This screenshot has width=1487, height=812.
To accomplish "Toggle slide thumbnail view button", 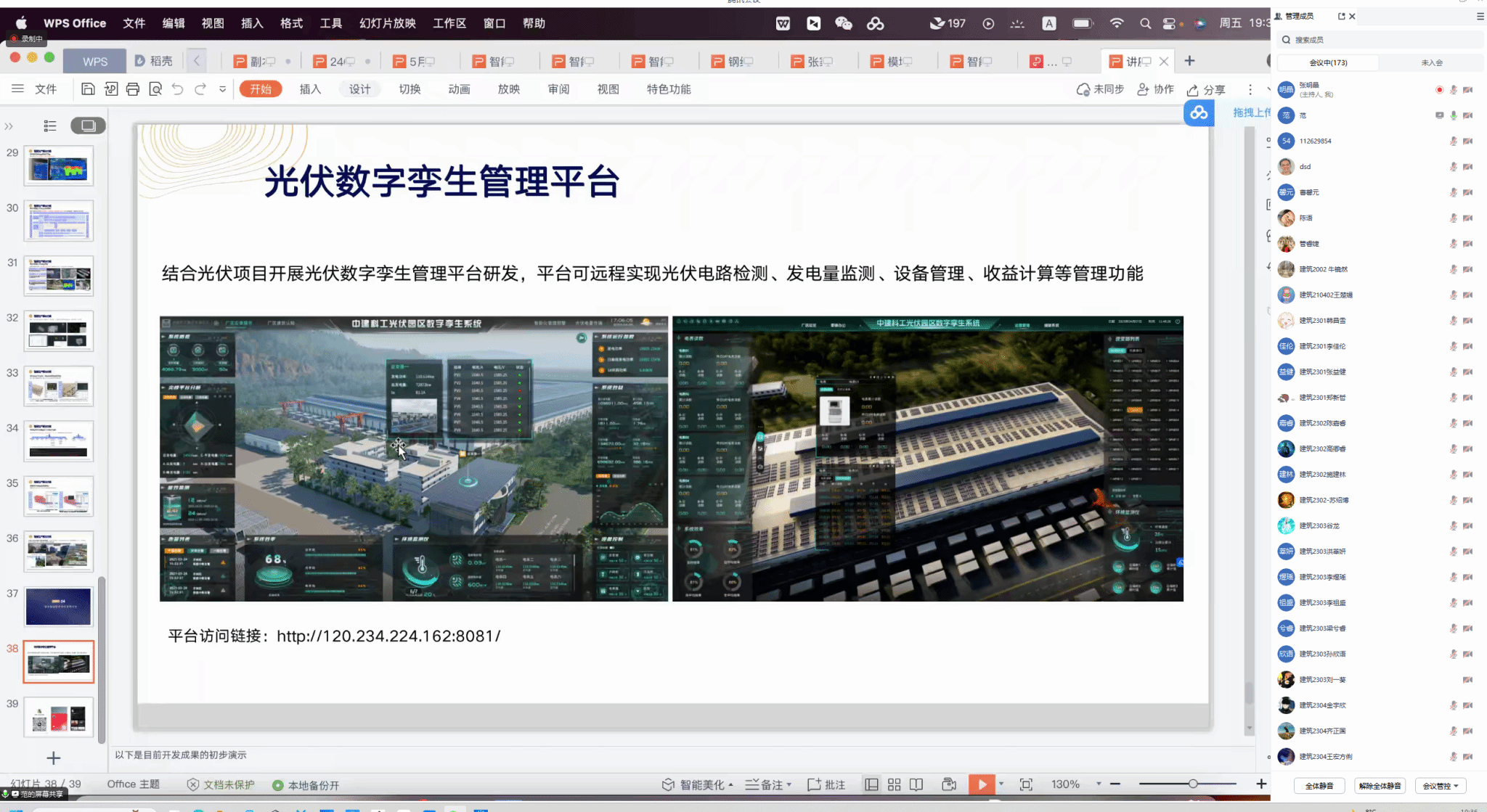I will click(88, 126).
